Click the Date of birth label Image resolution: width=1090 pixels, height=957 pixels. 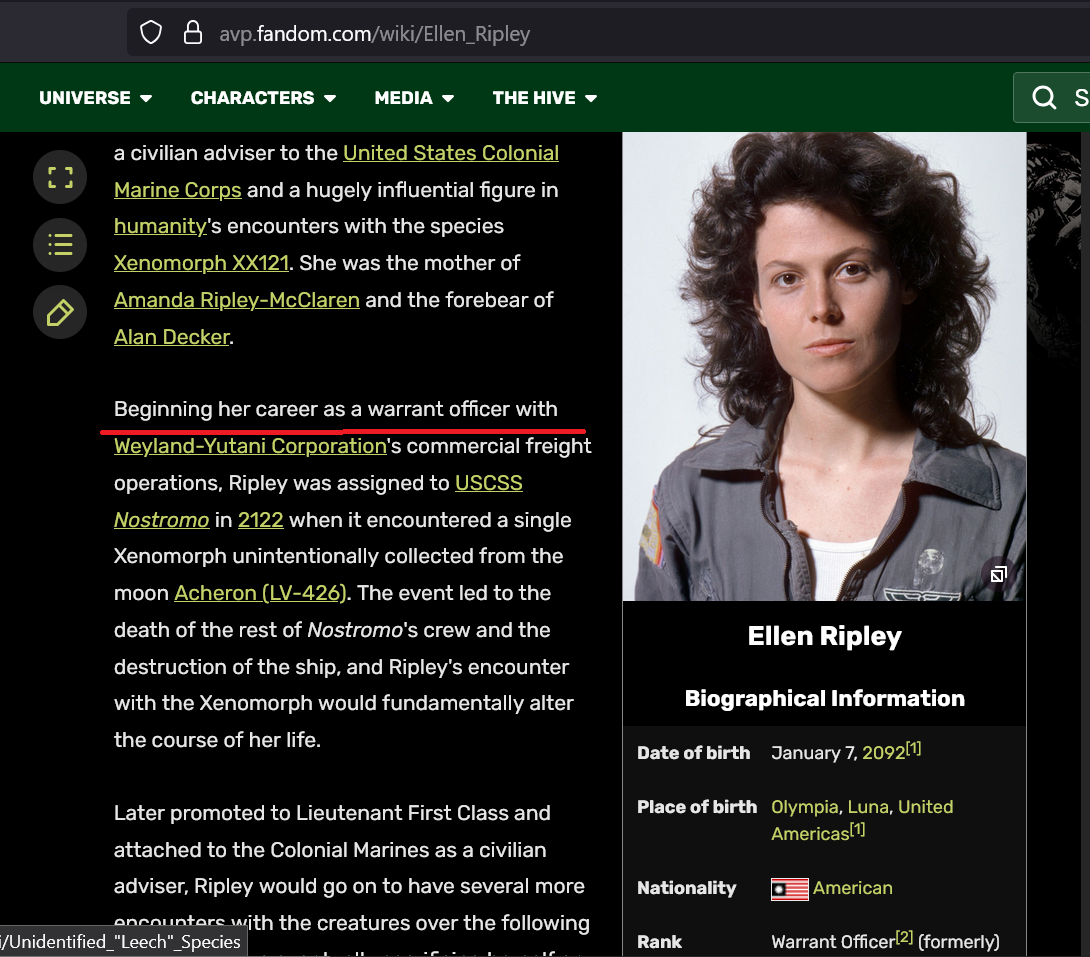694,753
